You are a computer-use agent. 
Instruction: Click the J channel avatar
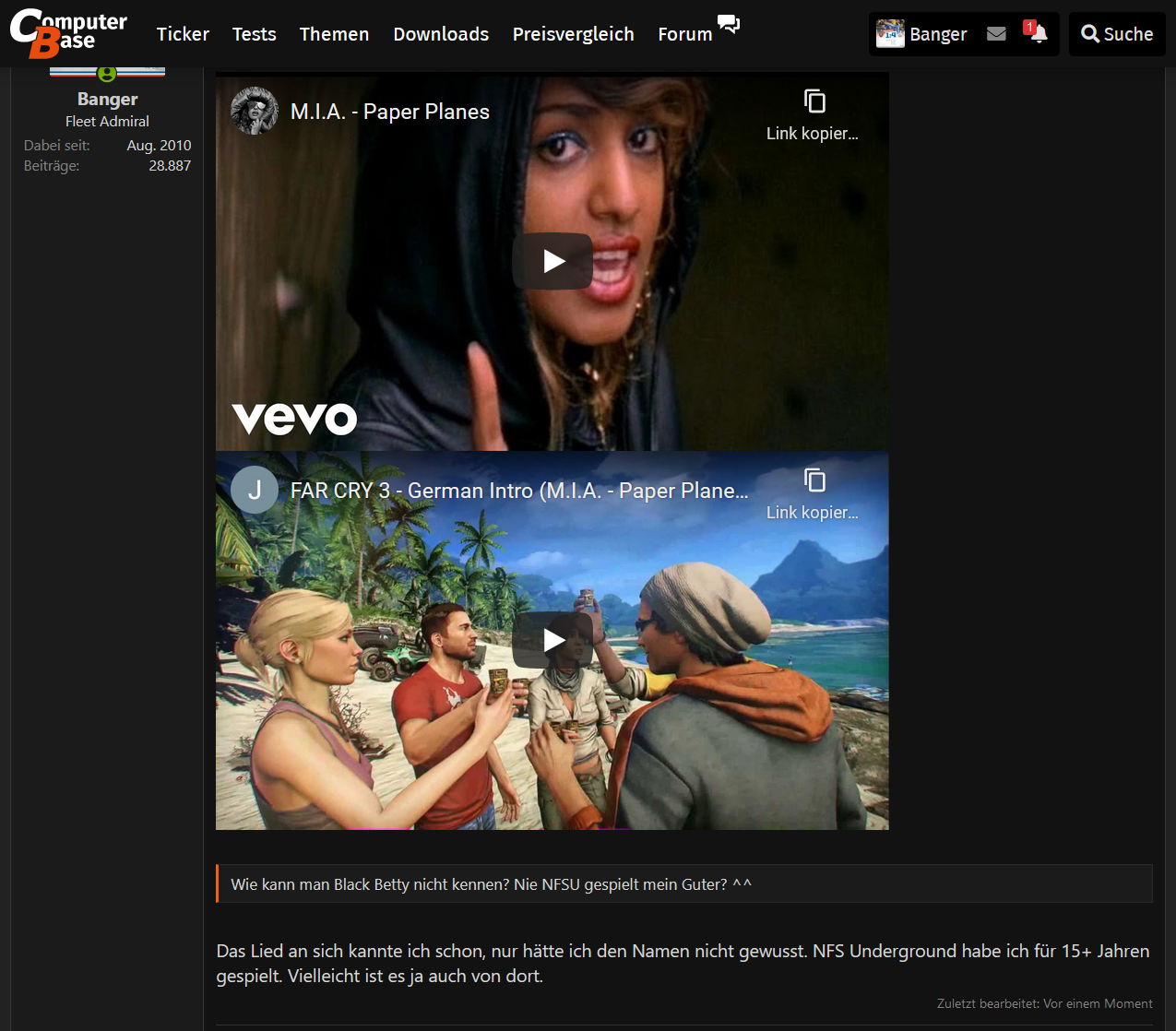point(255,490)
